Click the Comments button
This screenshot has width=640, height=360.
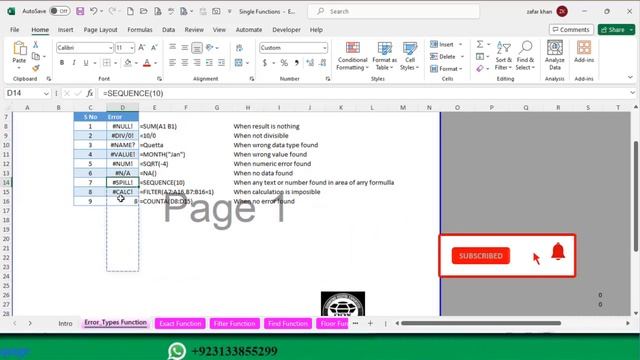tap(571, 30)
